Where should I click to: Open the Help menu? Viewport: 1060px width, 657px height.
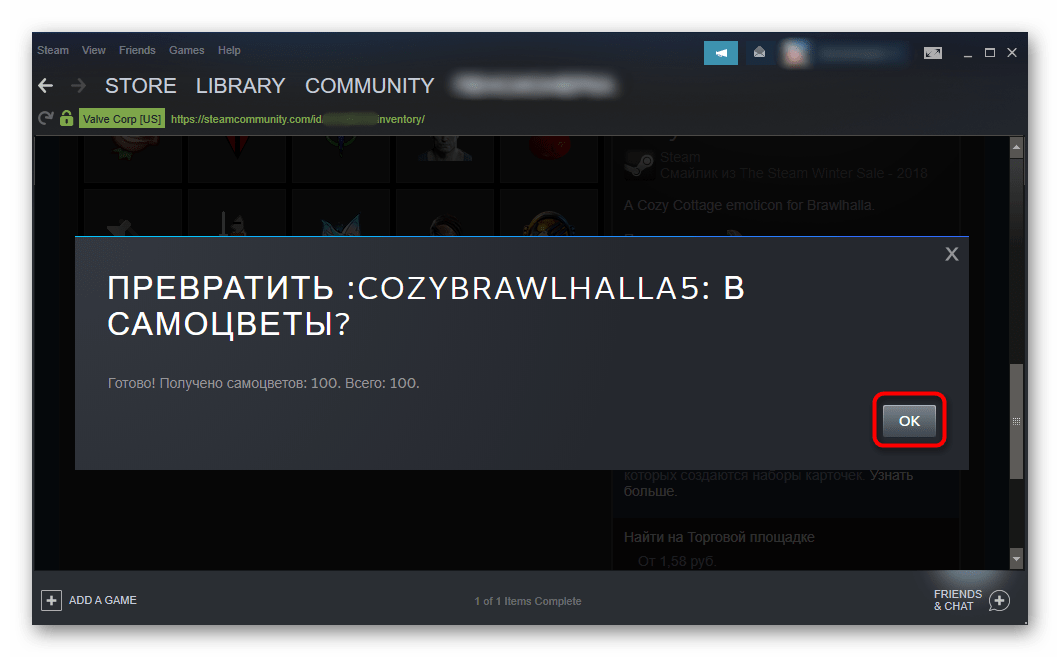click(229, 50)
